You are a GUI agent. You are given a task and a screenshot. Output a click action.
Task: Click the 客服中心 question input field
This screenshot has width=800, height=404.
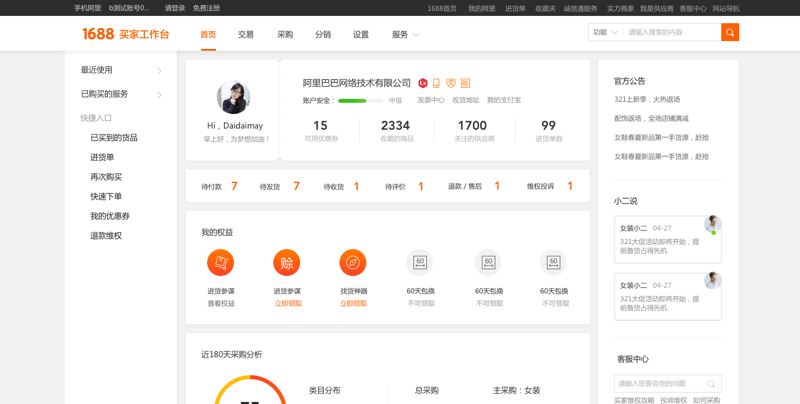667,384
